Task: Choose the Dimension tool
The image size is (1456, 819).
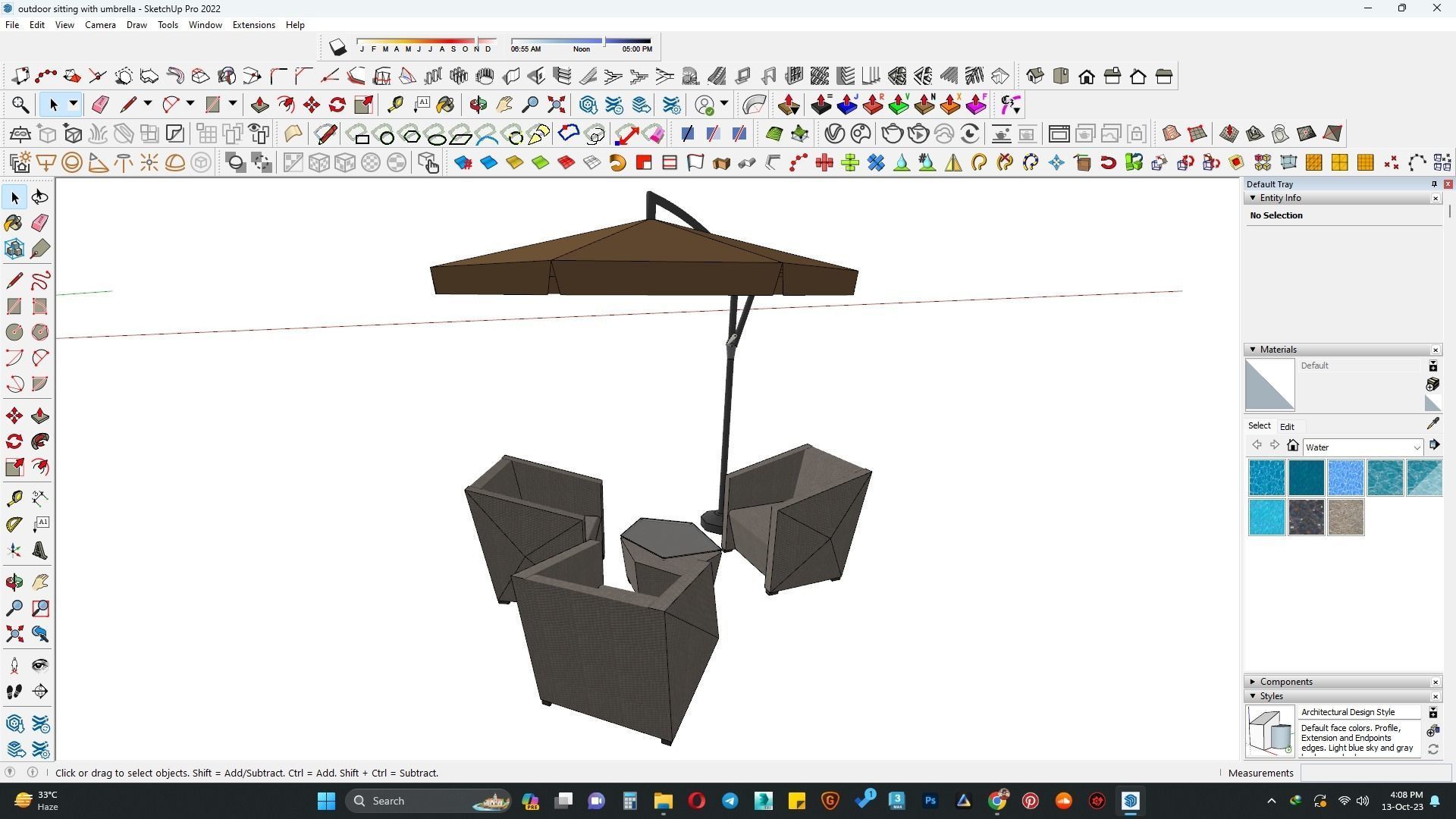Action: coord(40,497)
